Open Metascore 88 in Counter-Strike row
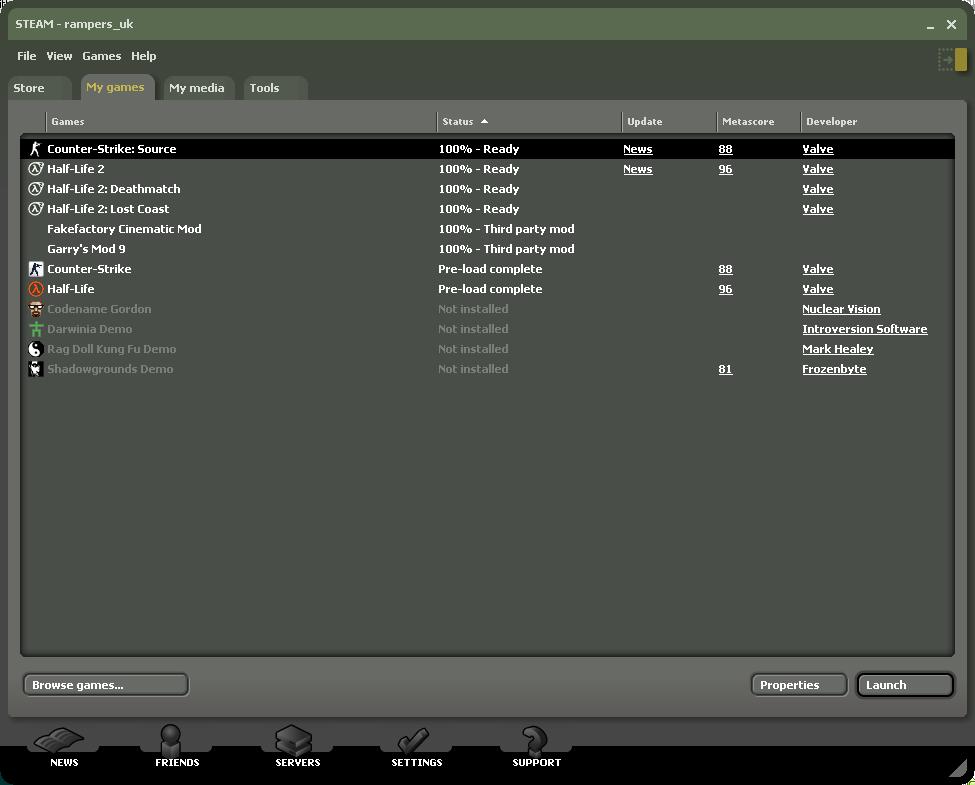This screenshot has width=975, height=785. (x=725, y=269)
